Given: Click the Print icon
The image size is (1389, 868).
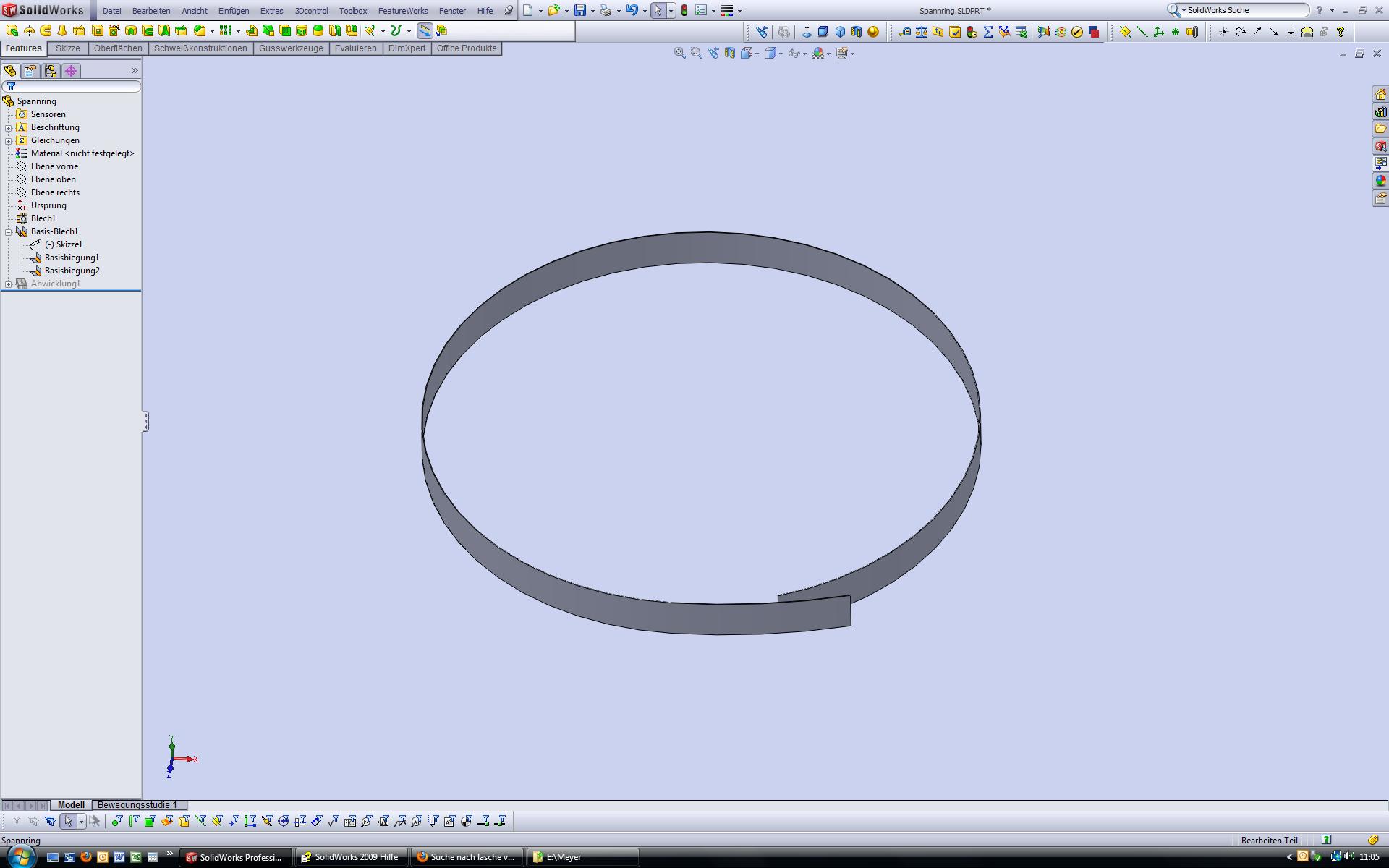Looking at the screenshot, I should (606, 10).
